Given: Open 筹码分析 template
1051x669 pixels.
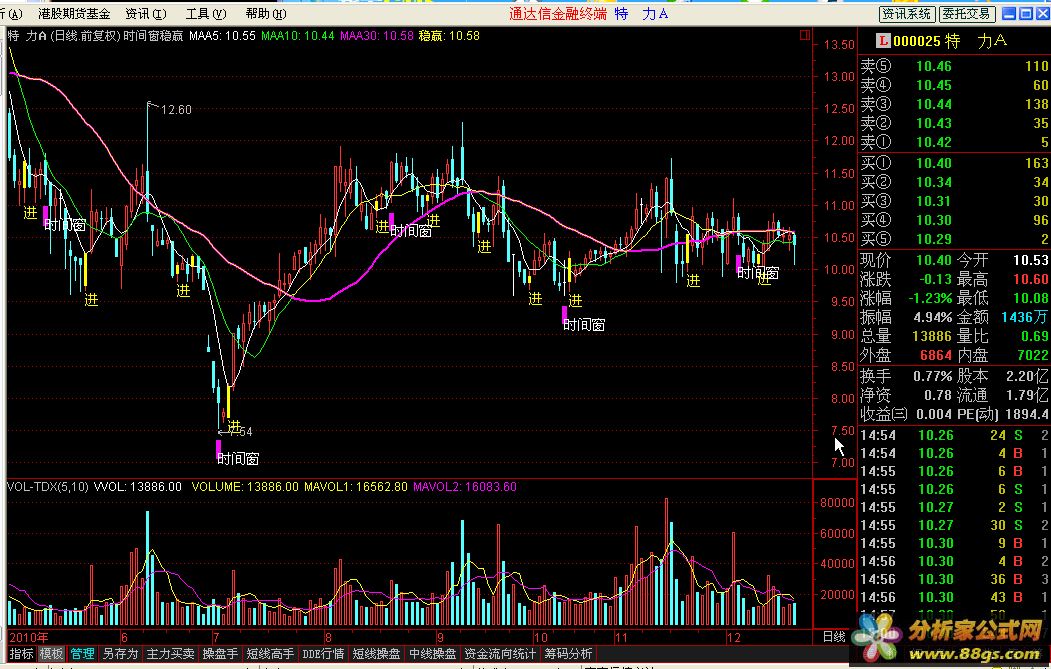Looking at the screenshot, I should 568,654.
